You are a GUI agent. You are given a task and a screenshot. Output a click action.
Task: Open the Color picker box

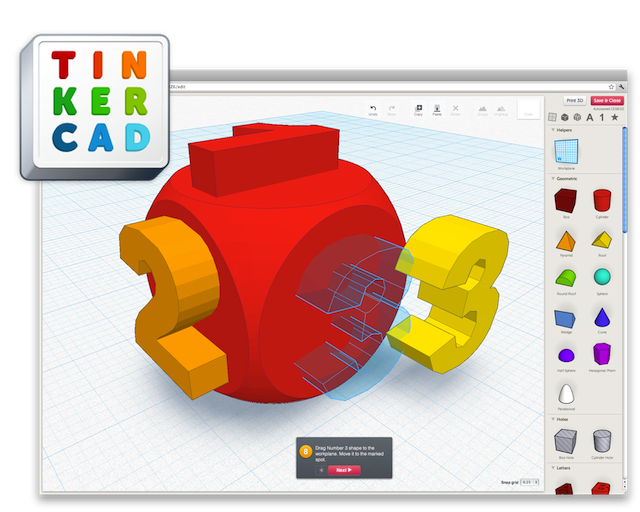(x=529, y=109)
